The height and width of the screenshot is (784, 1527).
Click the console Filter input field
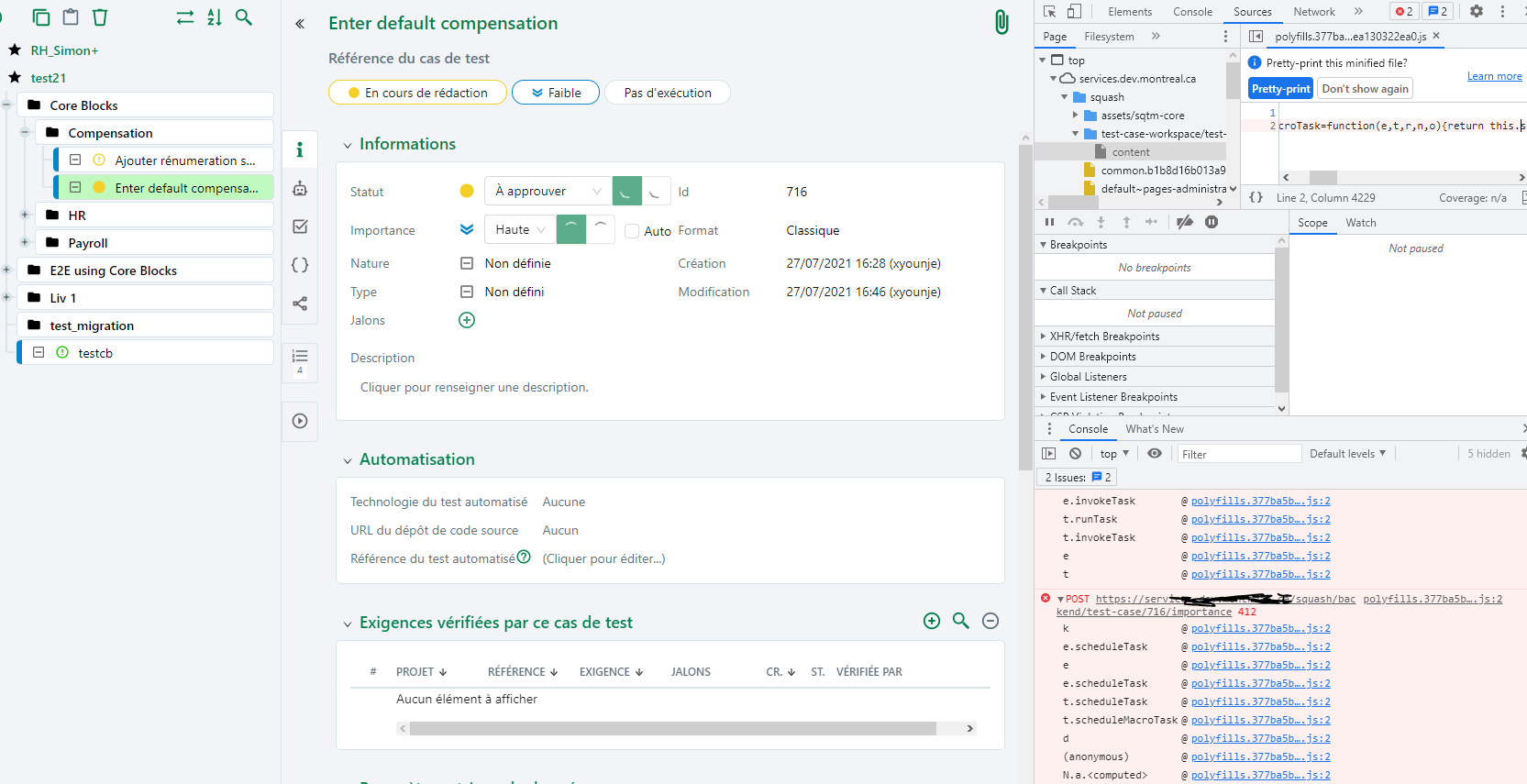1238,454
